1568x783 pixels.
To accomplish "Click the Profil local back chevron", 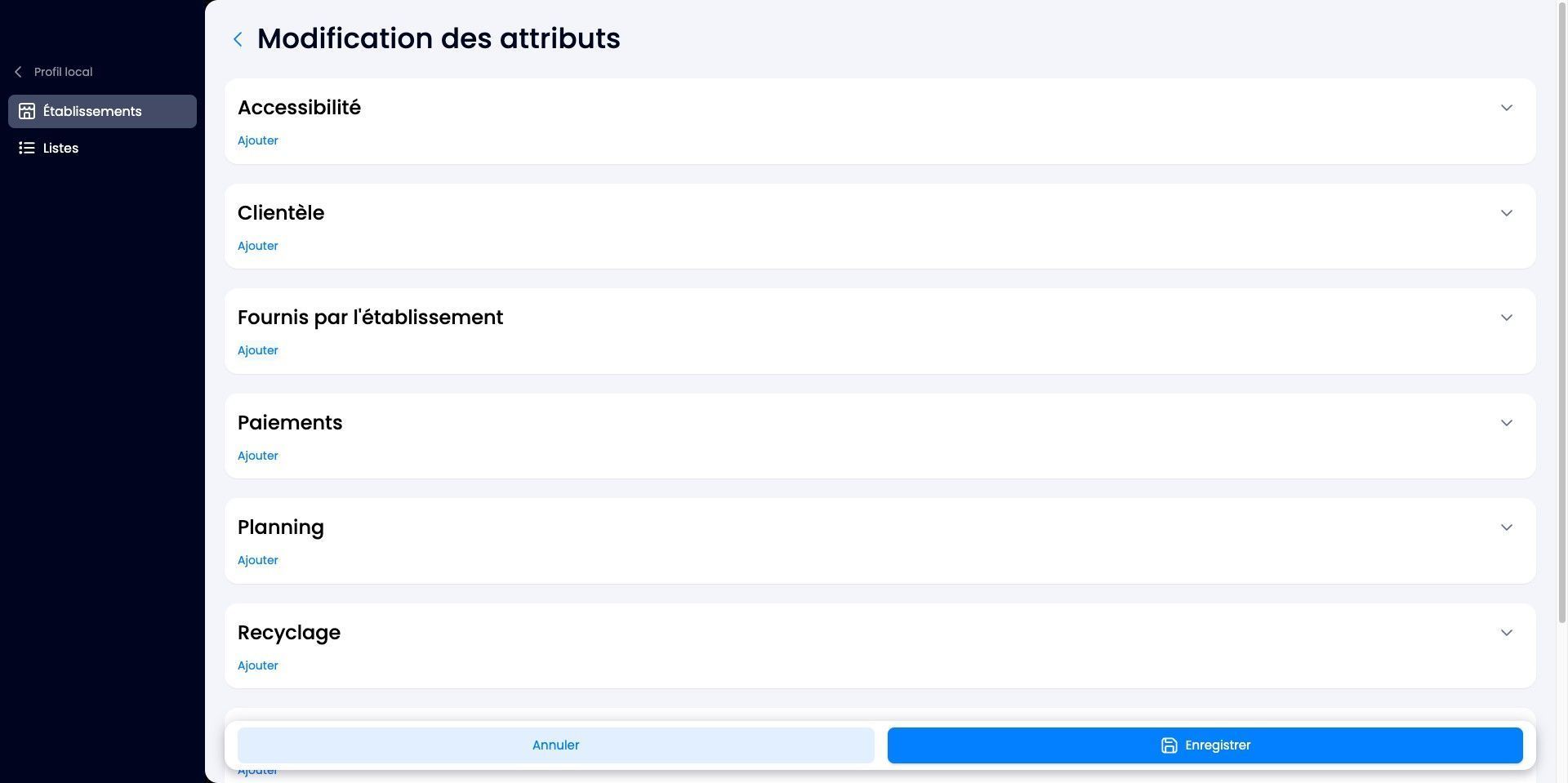I will point(18,72).
